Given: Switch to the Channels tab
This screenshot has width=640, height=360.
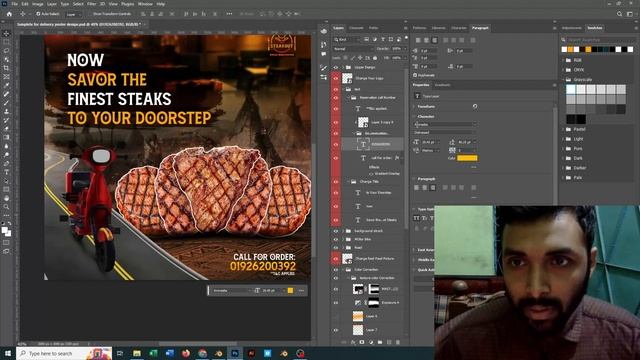Looking at the screenshot, I should 356,28.
